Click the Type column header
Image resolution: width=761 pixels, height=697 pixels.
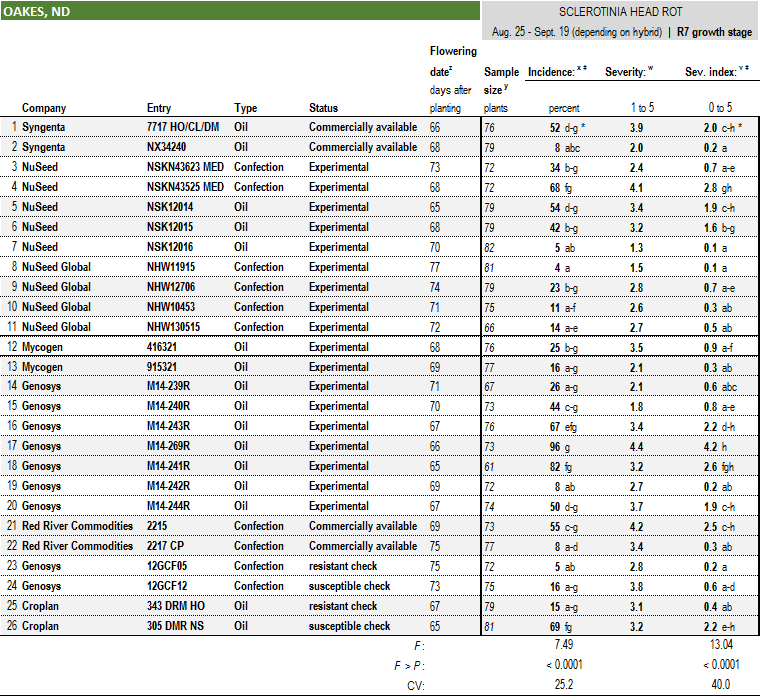[246, 108]
